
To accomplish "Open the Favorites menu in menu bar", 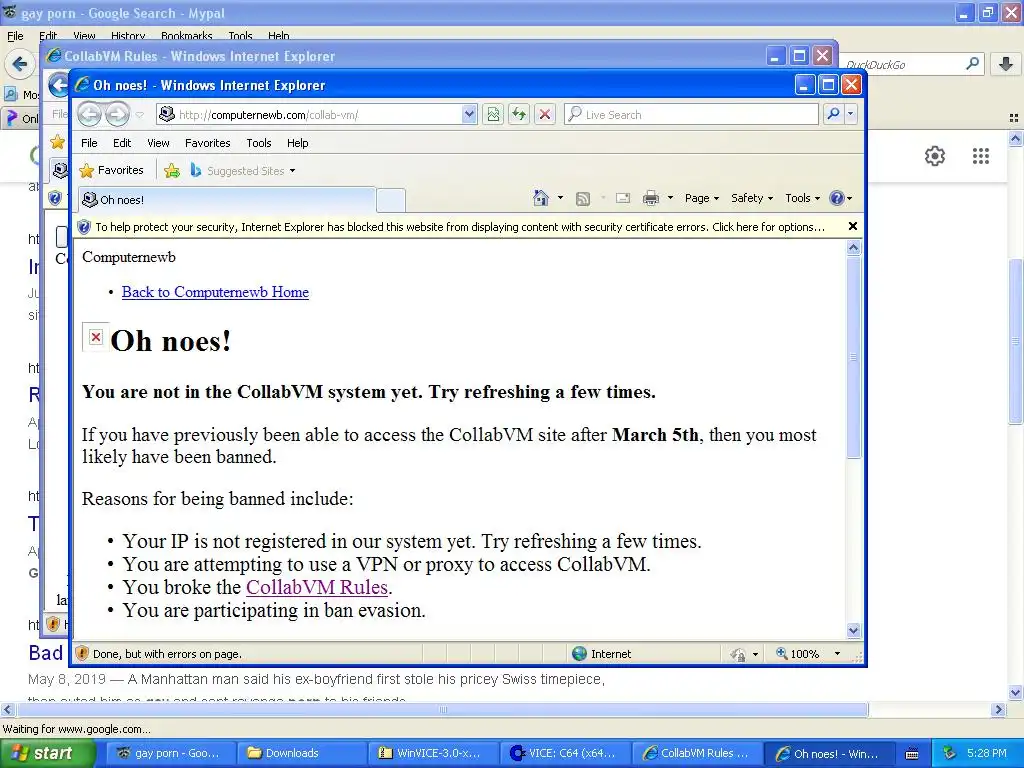I will tap(208, 143).
